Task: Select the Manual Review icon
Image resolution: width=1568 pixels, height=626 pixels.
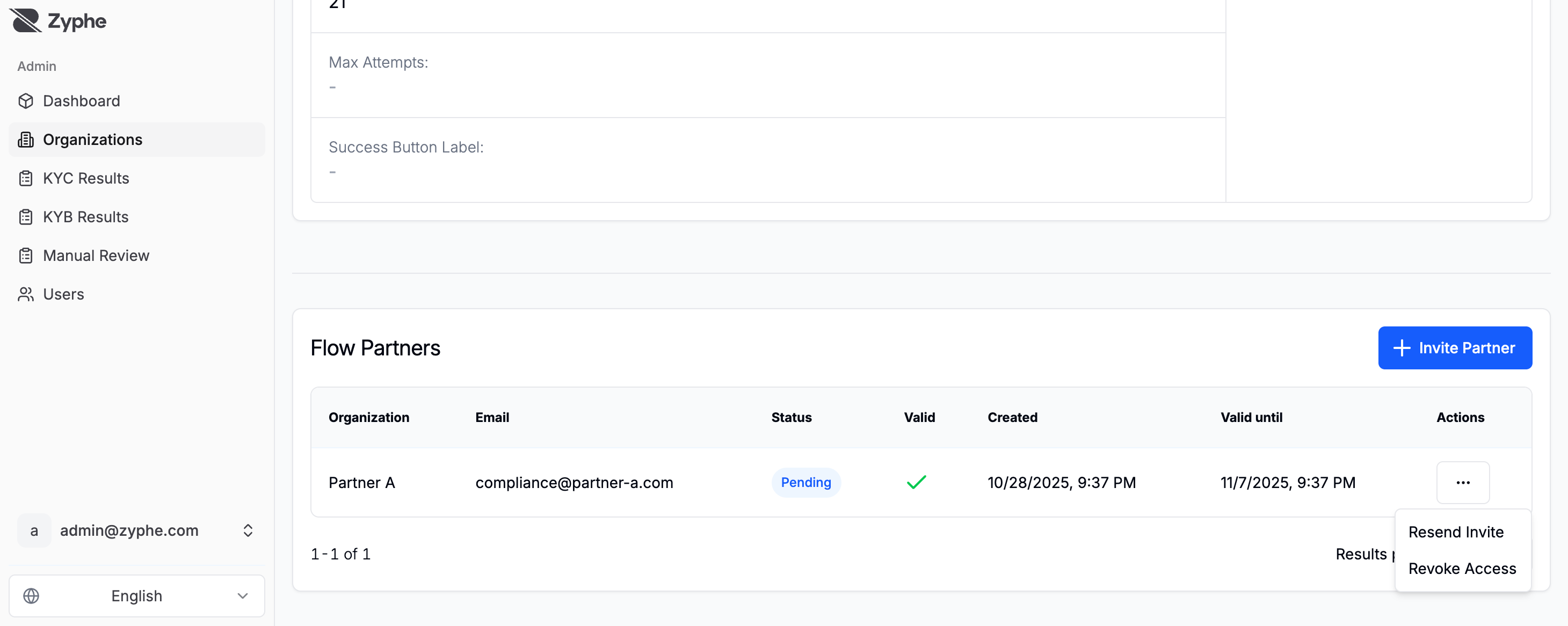Action: [26, 256]
